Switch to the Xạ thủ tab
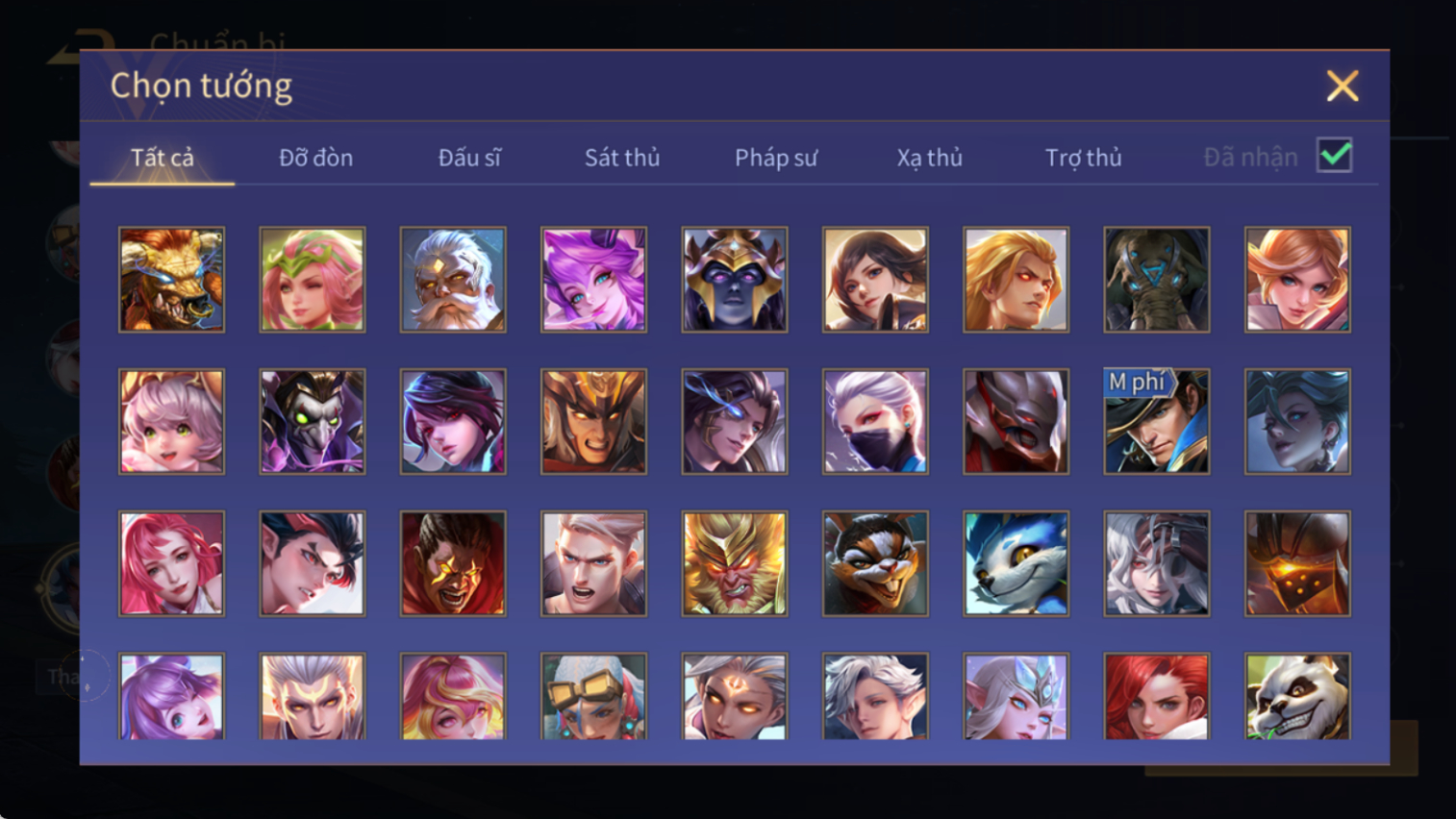 click(x=930, y=158)
